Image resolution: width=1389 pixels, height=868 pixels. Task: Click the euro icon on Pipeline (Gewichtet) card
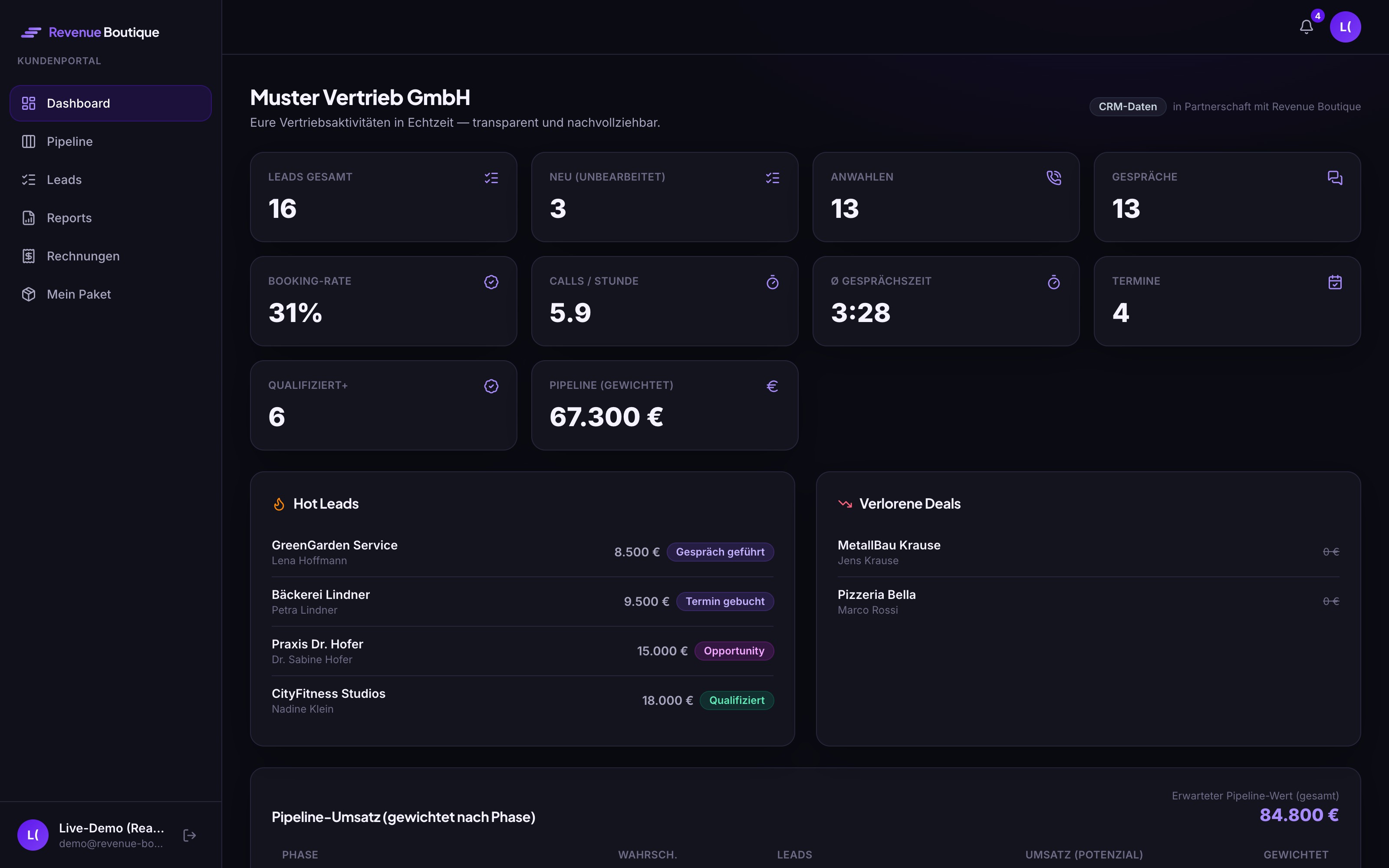point(773,386)
